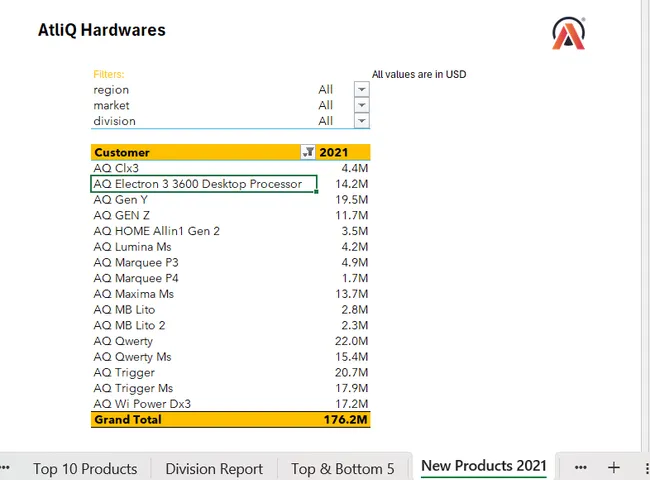
Task: Select the 176.2M grand total value
Action: (344, 419)
